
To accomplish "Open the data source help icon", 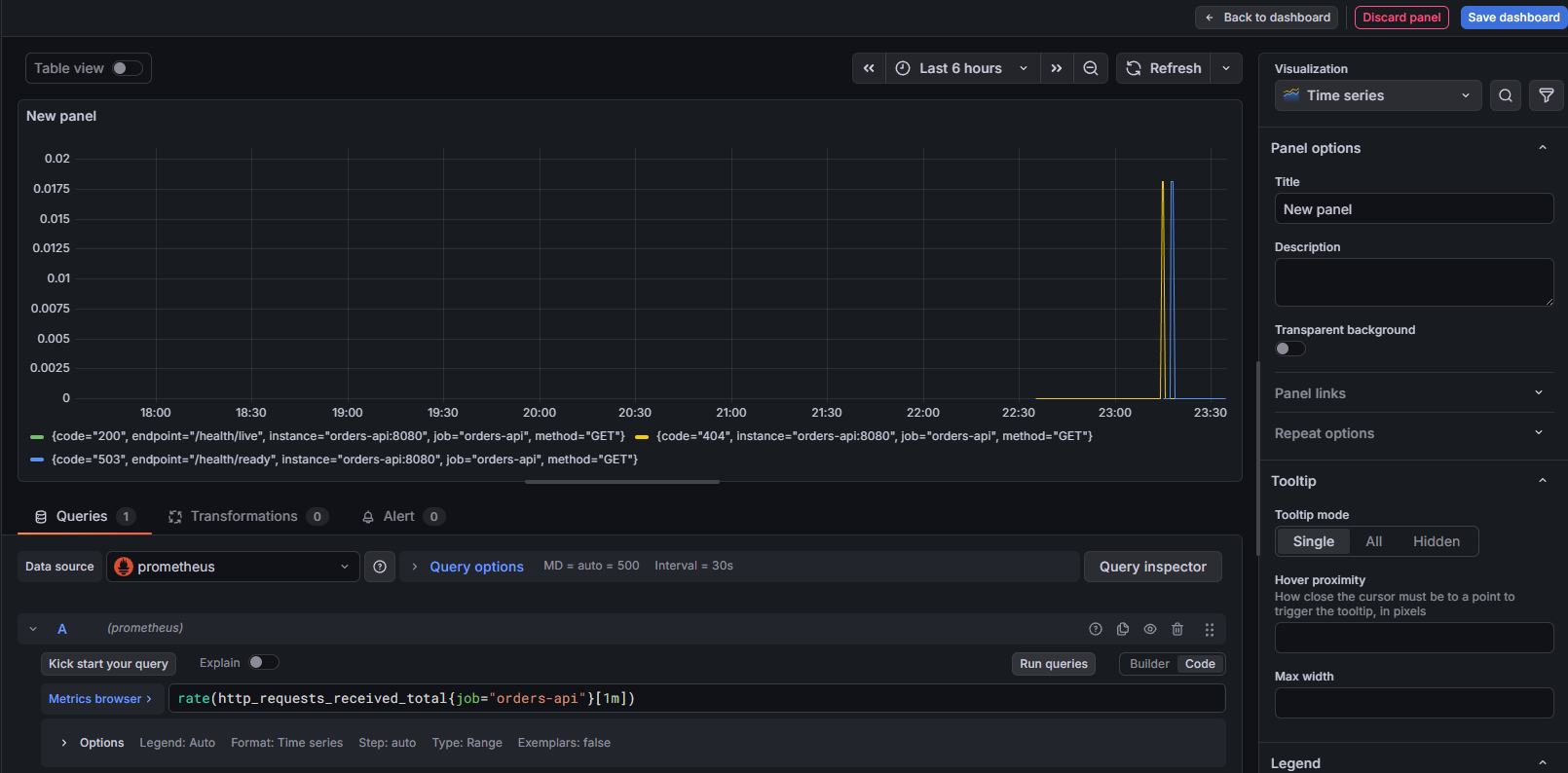I will click(x=380, y=567).
